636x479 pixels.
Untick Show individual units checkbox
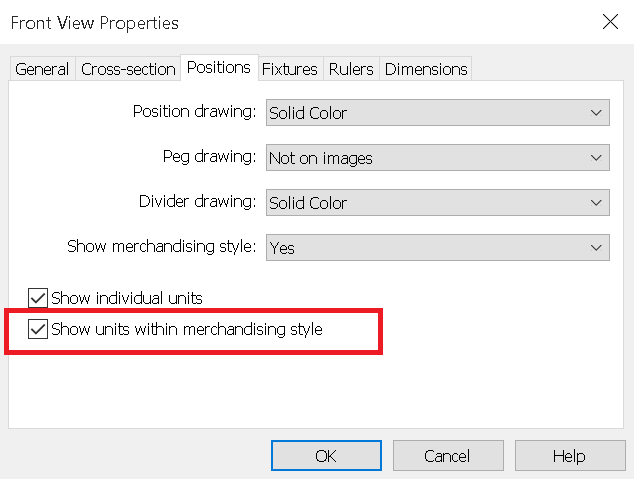38,298
